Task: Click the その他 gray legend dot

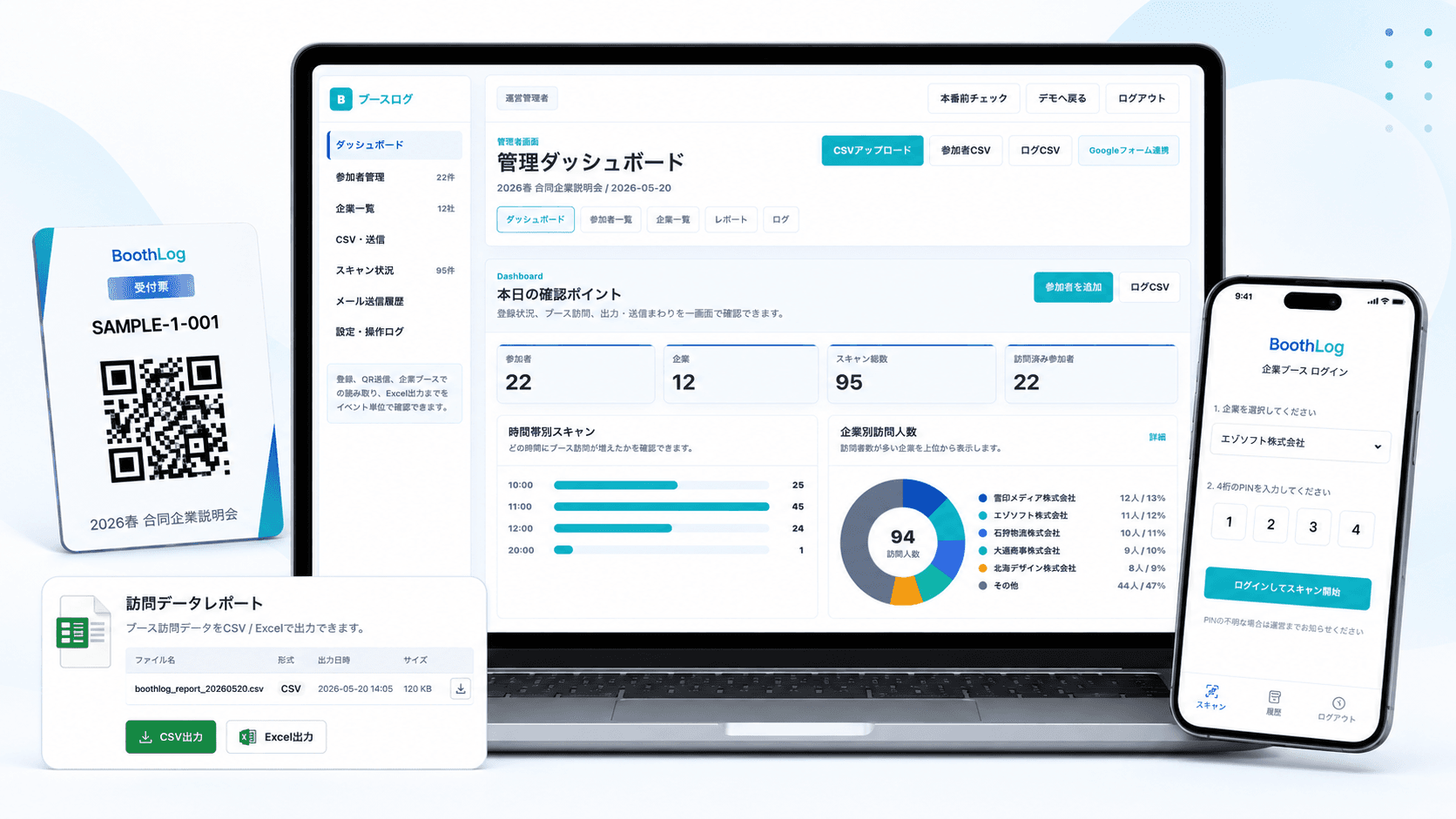Action: click(983, 586)
